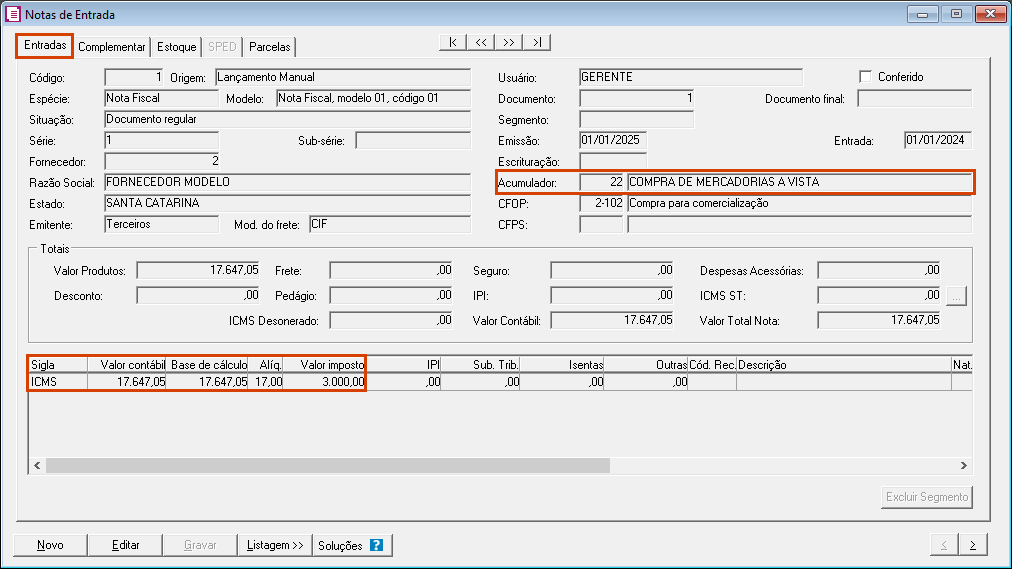Enable the Conferido checkbox

click(x=866, y=77)
